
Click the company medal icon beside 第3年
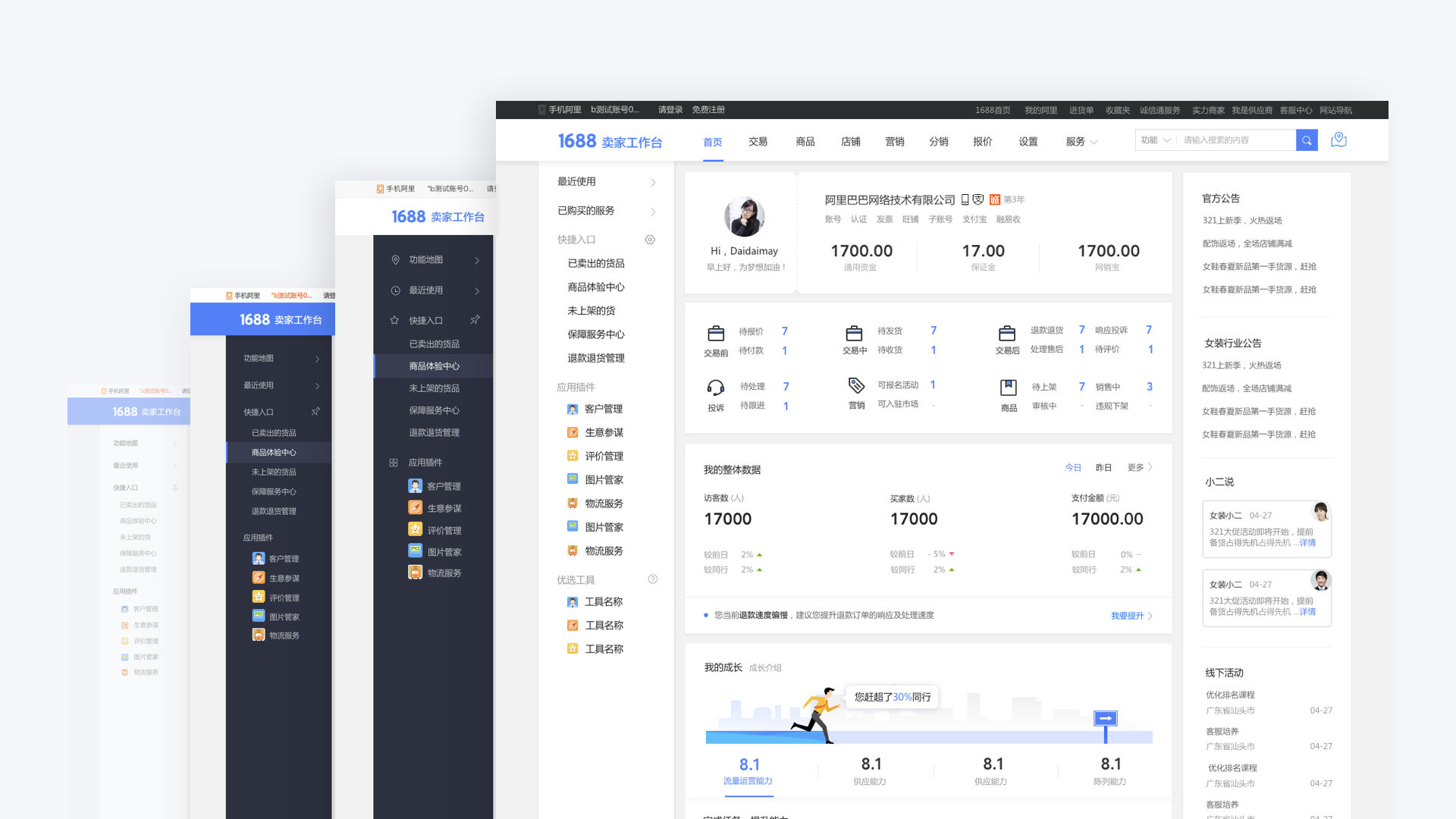[x=995, y=199]
